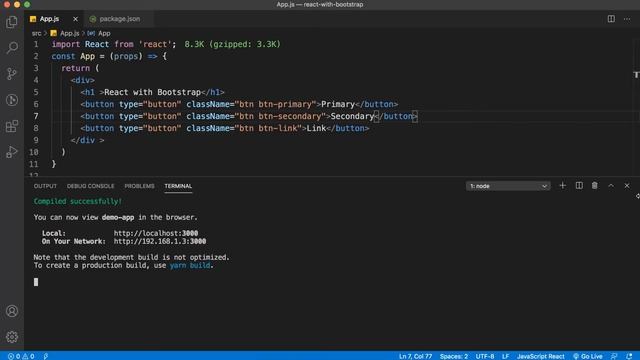640x360 pixels.
Task: Click the 'return (' statement on line 3
Action: 80,68
